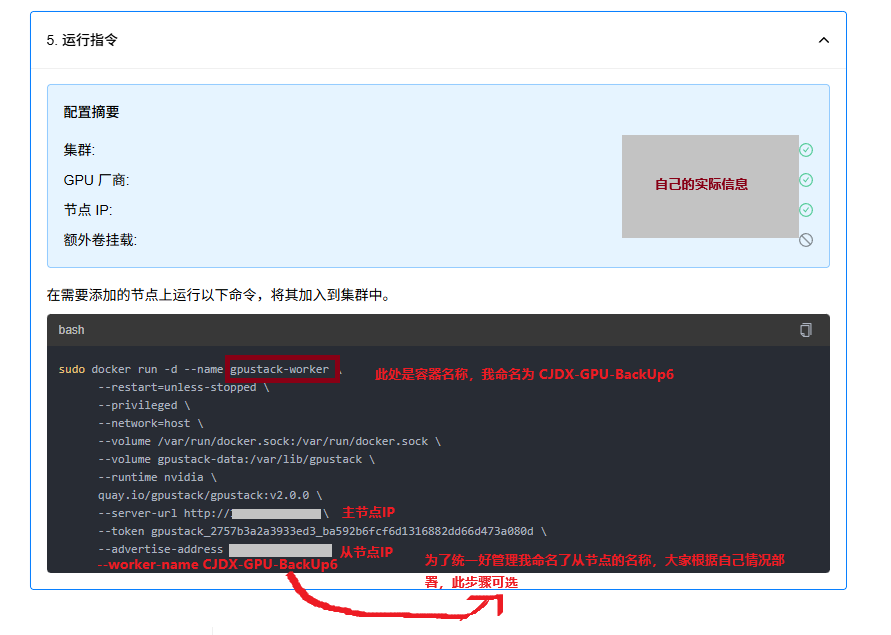Screen dimensions: 891x635
Task: Click the --network=host line
Action: (x=151, y=424)
